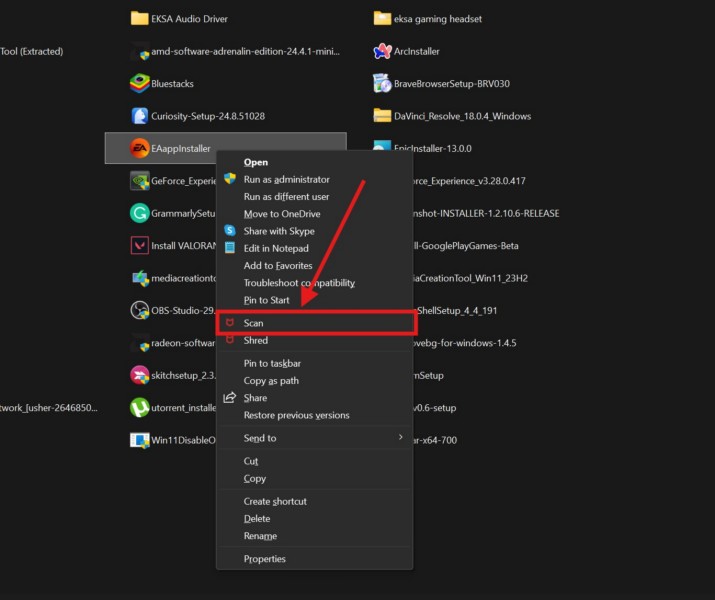Click Shred in the context menu

256,341
